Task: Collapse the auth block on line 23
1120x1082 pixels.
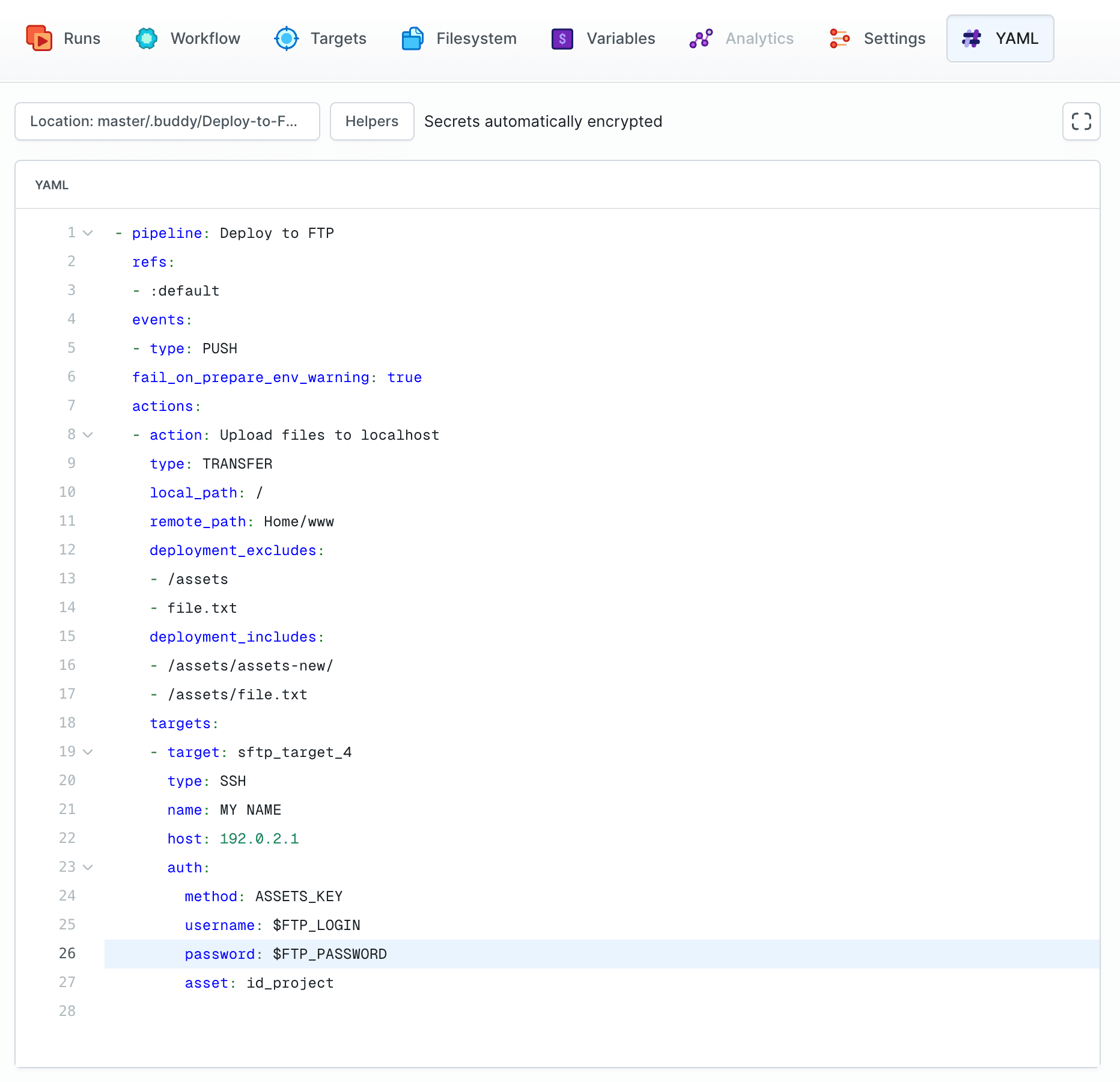Action: pyautogui.click(x=88, y=867)
